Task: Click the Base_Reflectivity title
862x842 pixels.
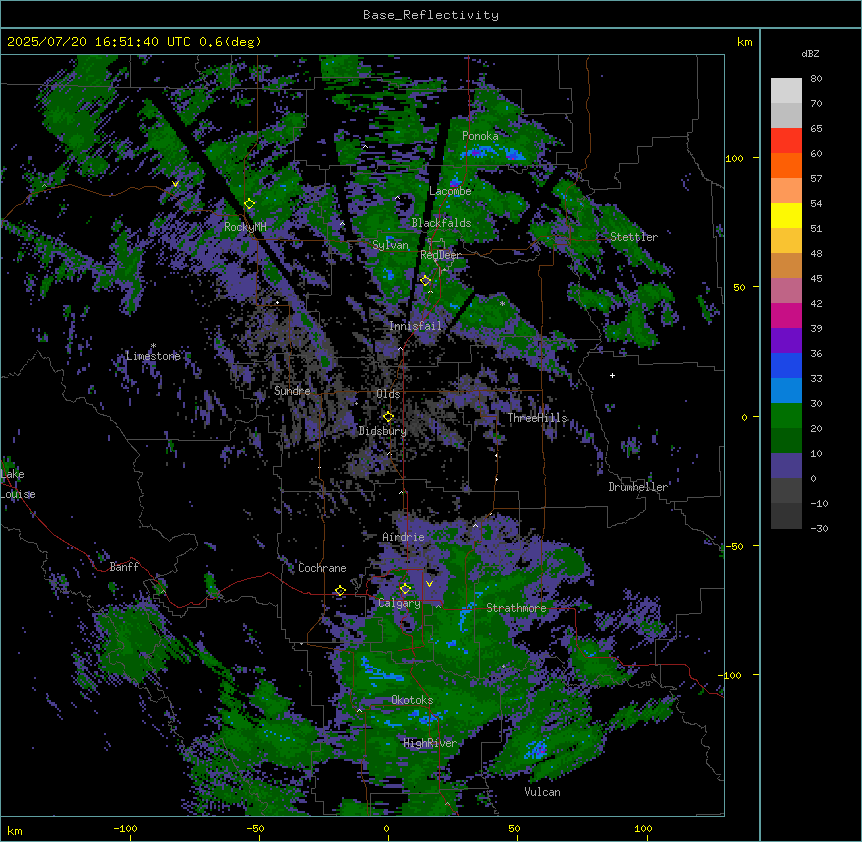Action: 431,15
